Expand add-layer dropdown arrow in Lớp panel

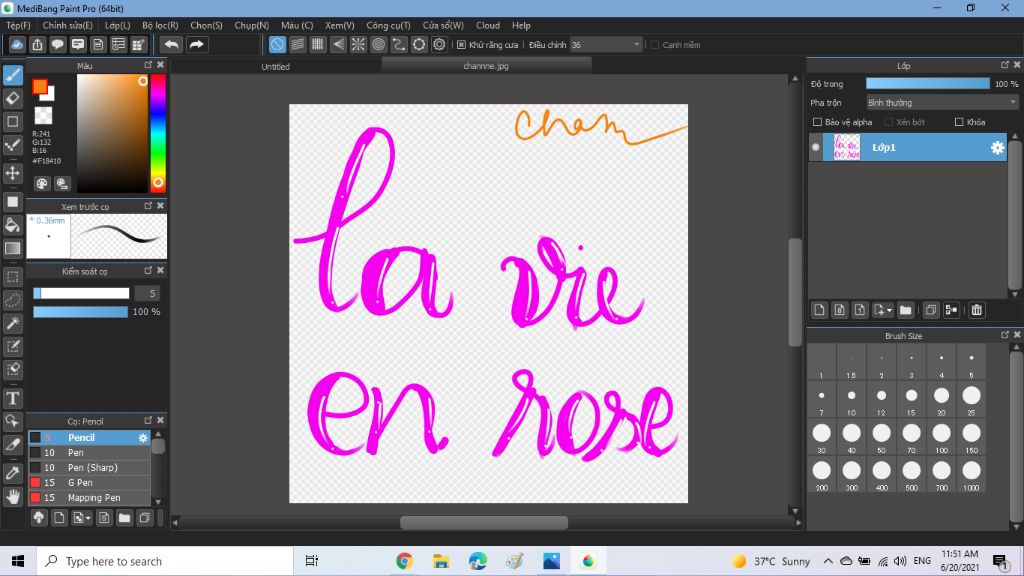[x=889, y=311]
